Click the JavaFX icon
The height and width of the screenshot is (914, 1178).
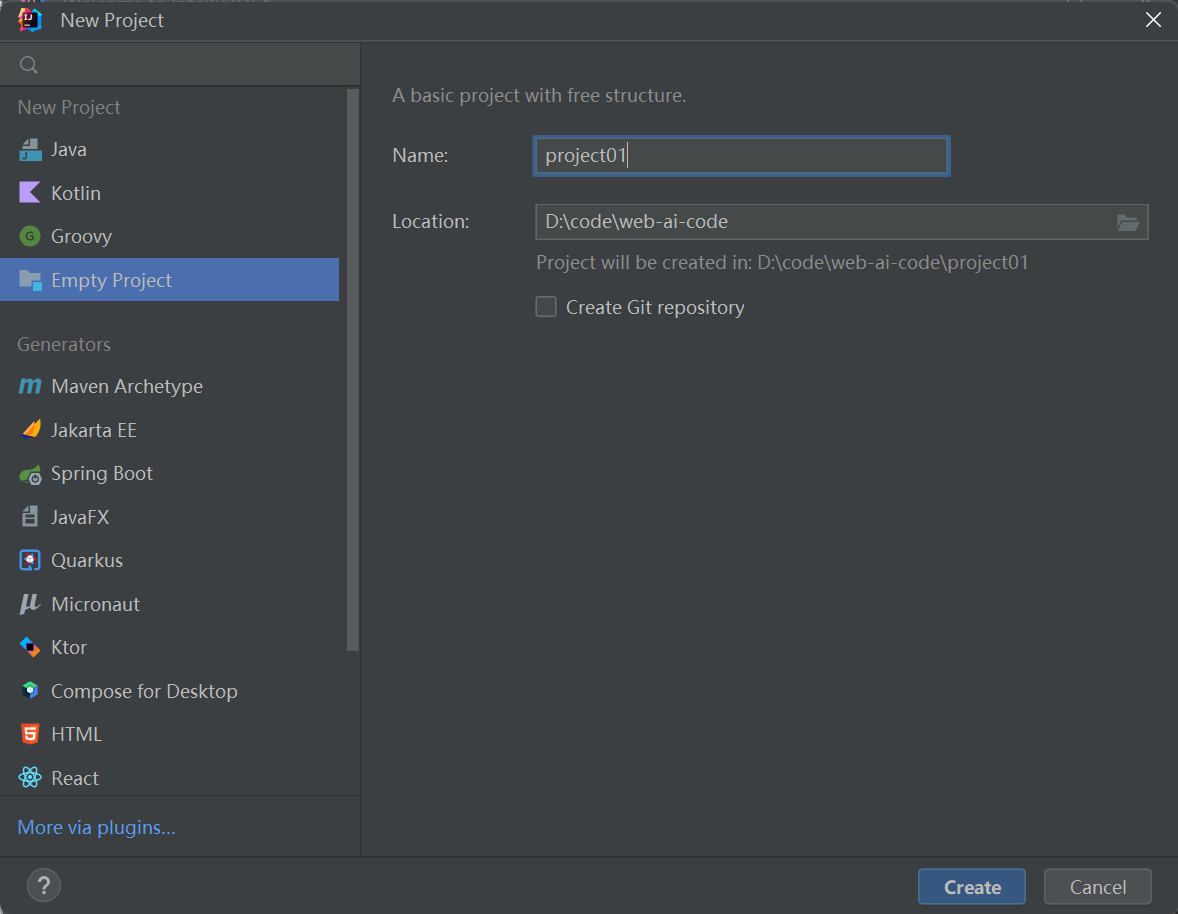point(30,517)
